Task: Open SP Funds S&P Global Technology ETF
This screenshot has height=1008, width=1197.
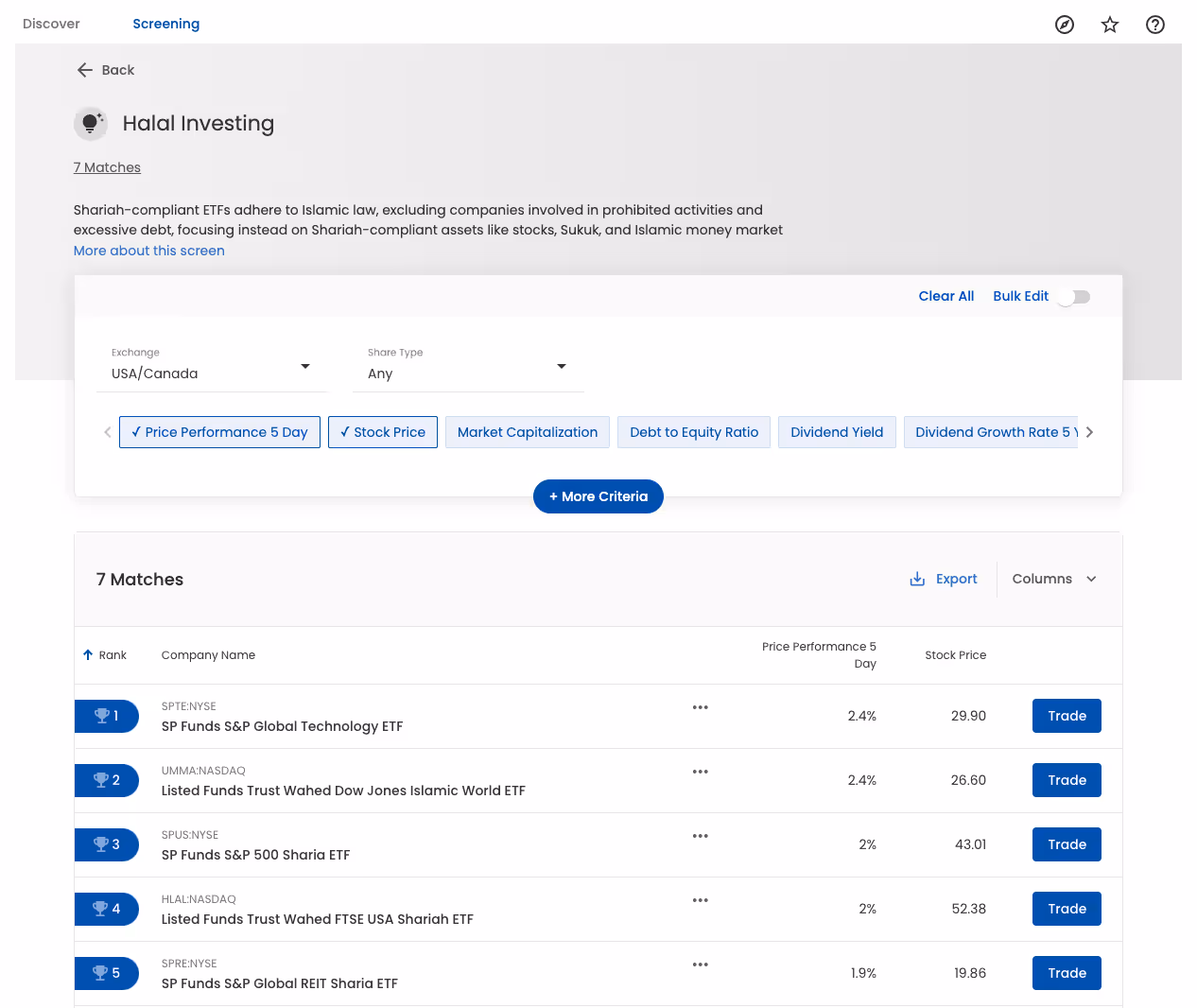Action: pos(282,726)
